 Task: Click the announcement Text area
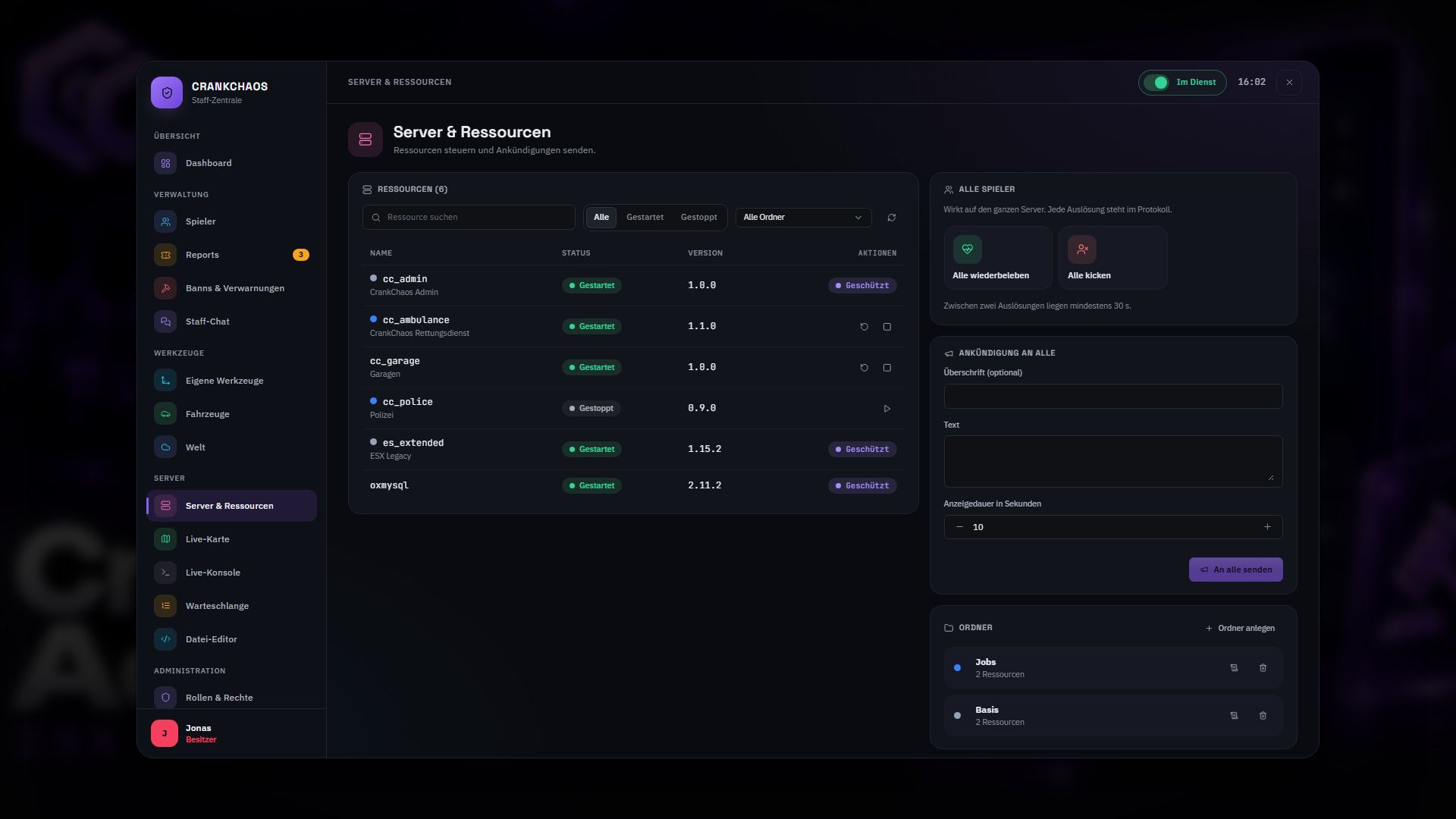pyautogui.click(x=1112, y=461)
